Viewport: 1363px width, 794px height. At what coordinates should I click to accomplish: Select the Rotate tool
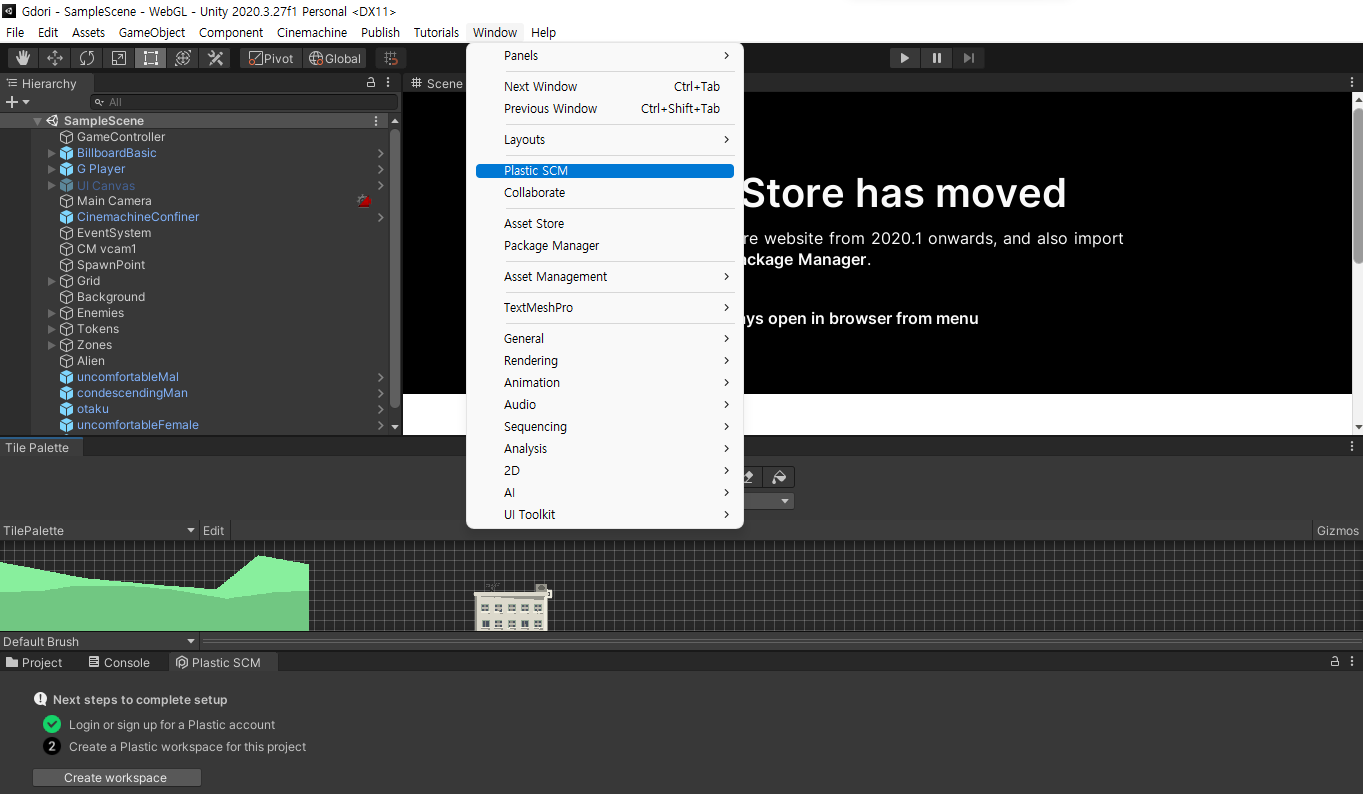tap(87, 58)
